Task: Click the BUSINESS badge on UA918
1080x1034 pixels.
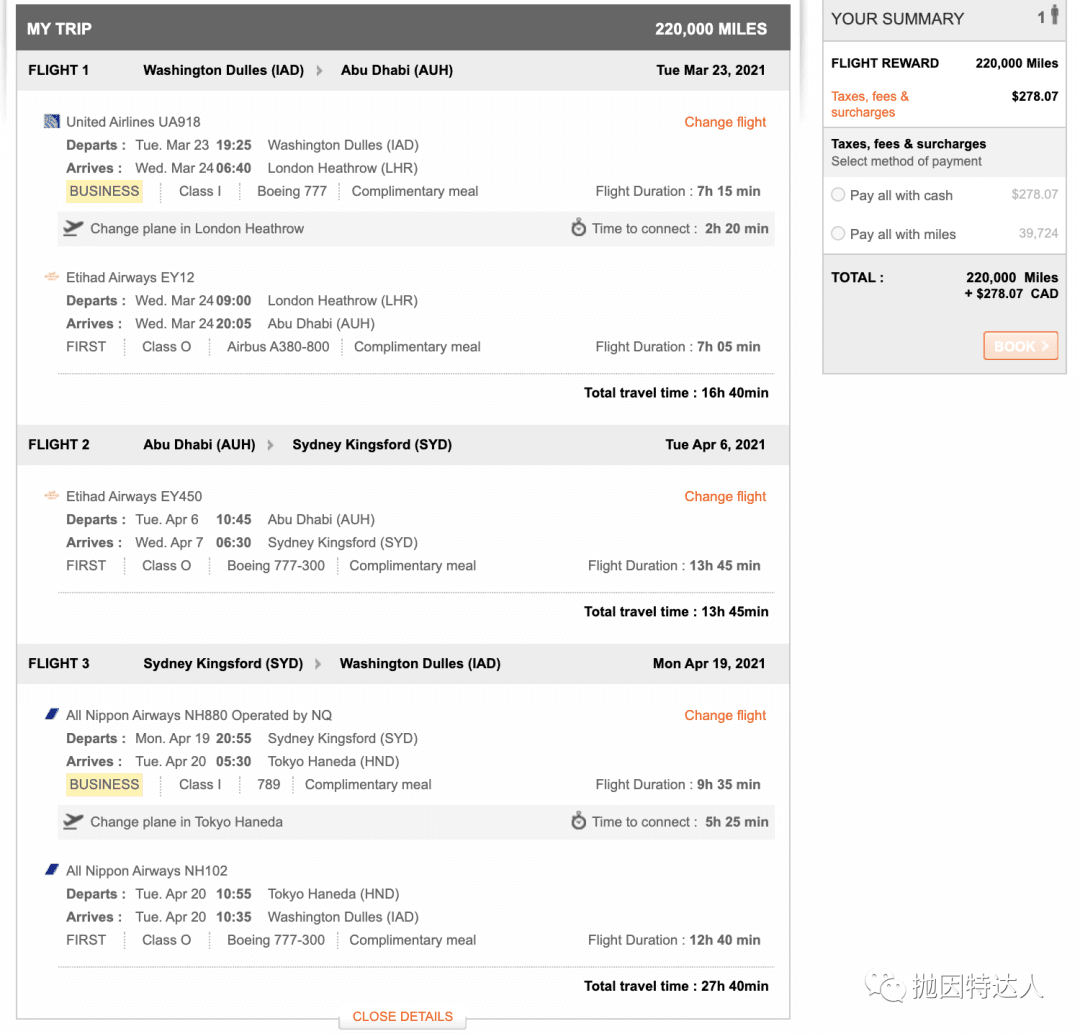Action: tap(104, 192)
